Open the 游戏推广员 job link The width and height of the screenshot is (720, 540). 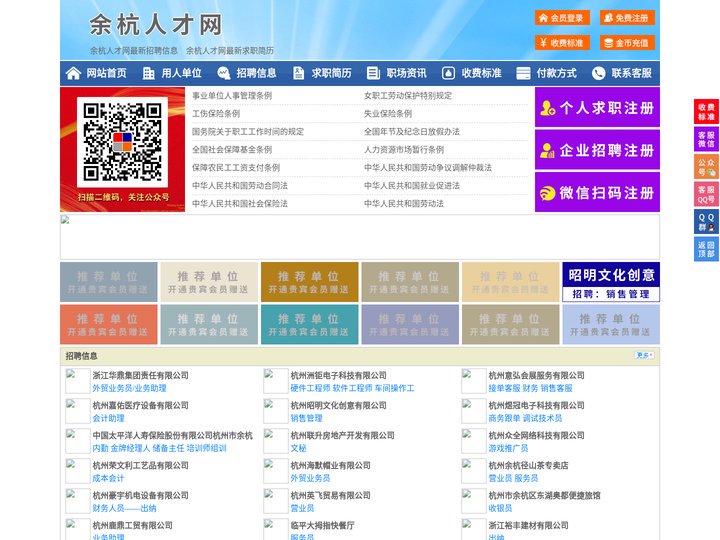click(508, 448)
